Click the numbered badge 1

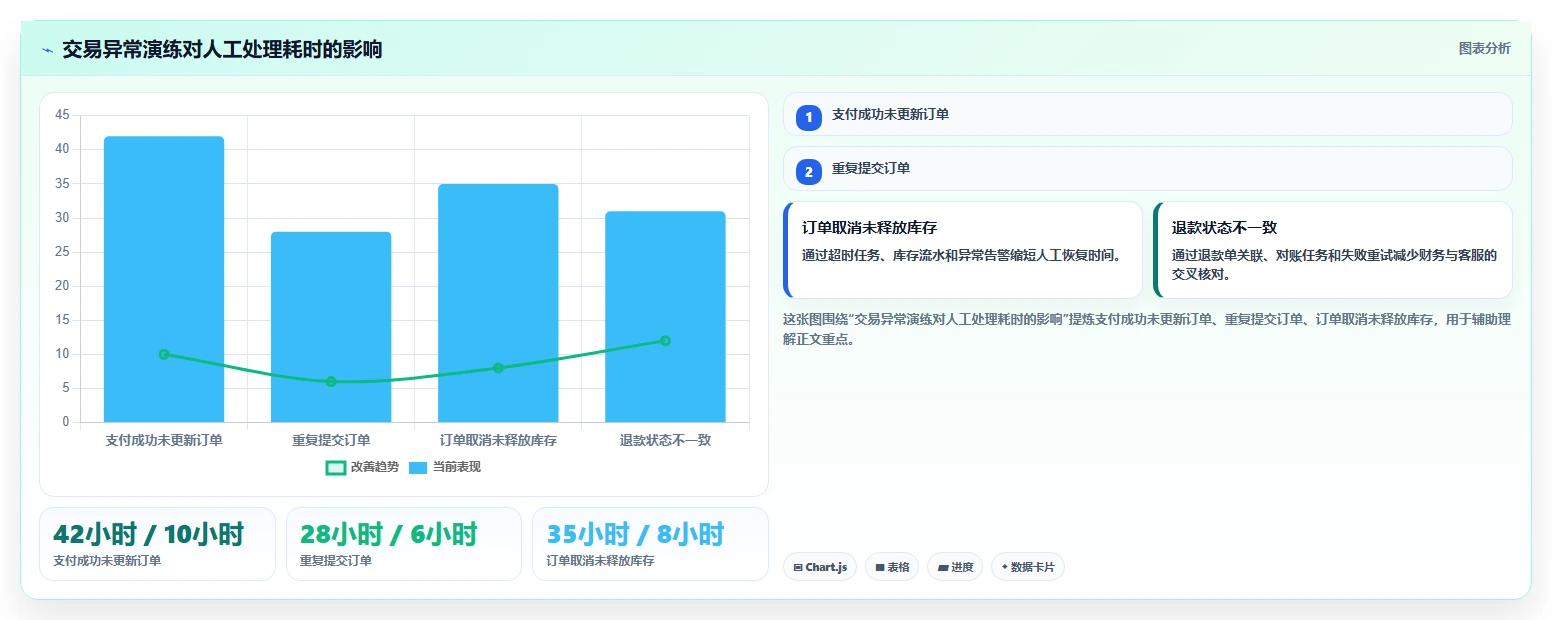tap(809, 117)
